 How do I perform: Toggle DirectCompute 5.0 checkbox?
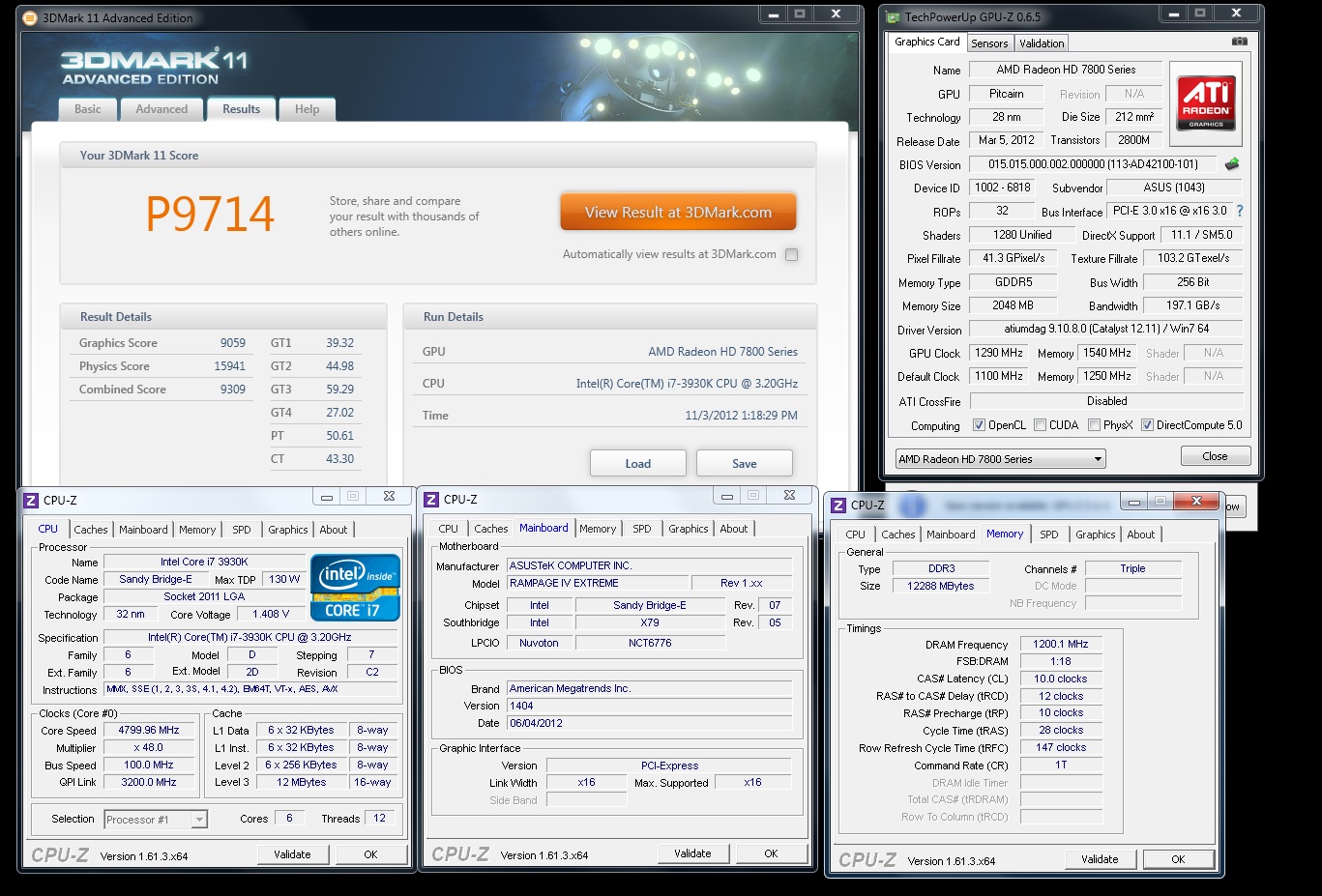[1147, 425]
